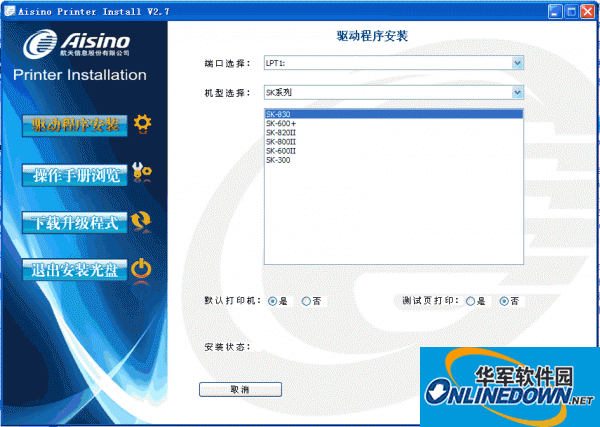Select SK-600+ in the model list
The width and height of the screenshot is (600, 427).
coord(393,123)
